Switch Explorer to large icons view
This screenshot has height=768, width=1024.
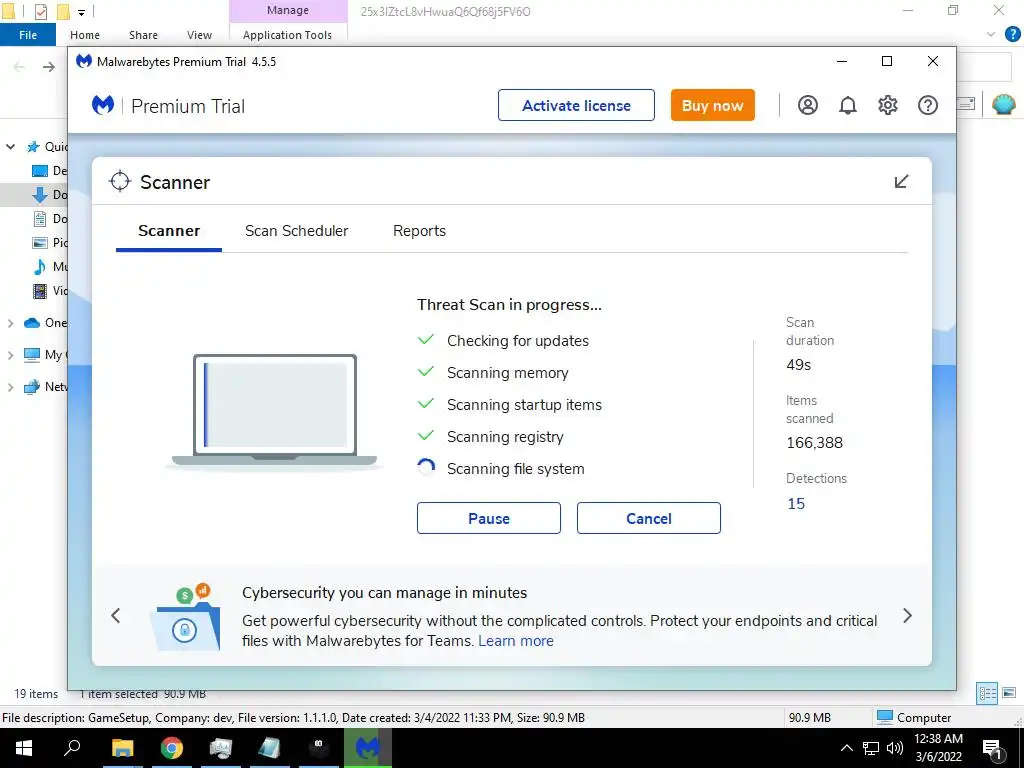pos(1009,693)
